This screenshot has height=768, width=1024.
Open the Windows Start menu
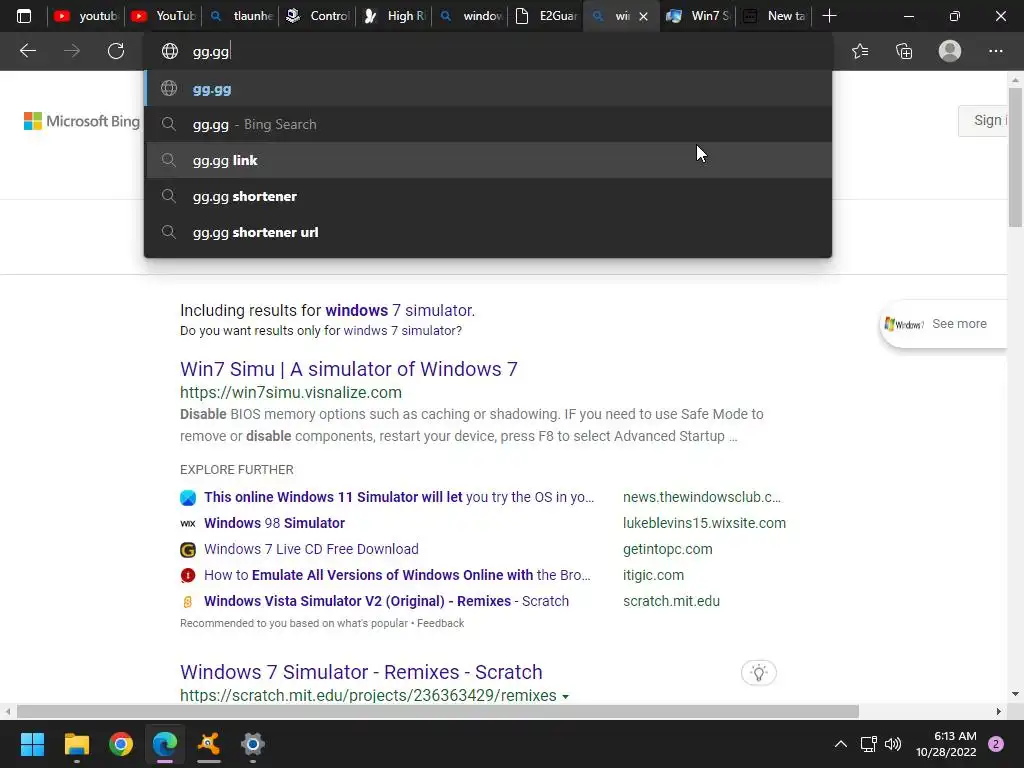click(x=32, y=744)
